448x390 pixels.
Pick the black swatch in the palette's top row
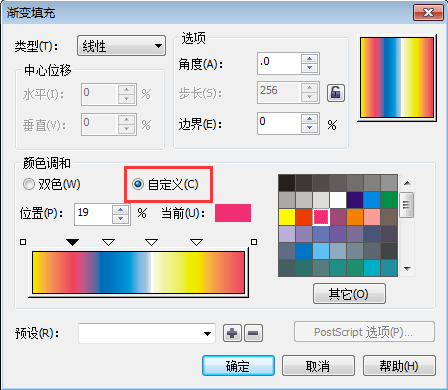[287, 183]
